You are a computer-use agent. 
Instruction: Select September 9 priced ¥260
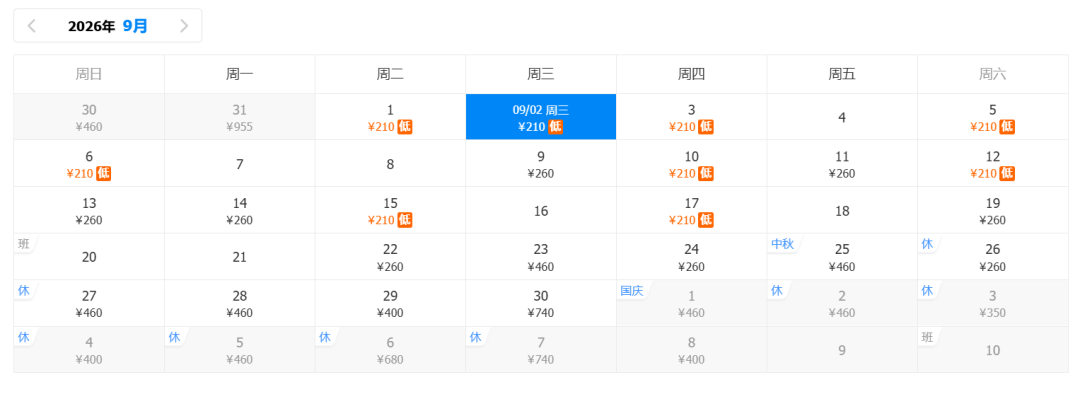click(541, 164)
